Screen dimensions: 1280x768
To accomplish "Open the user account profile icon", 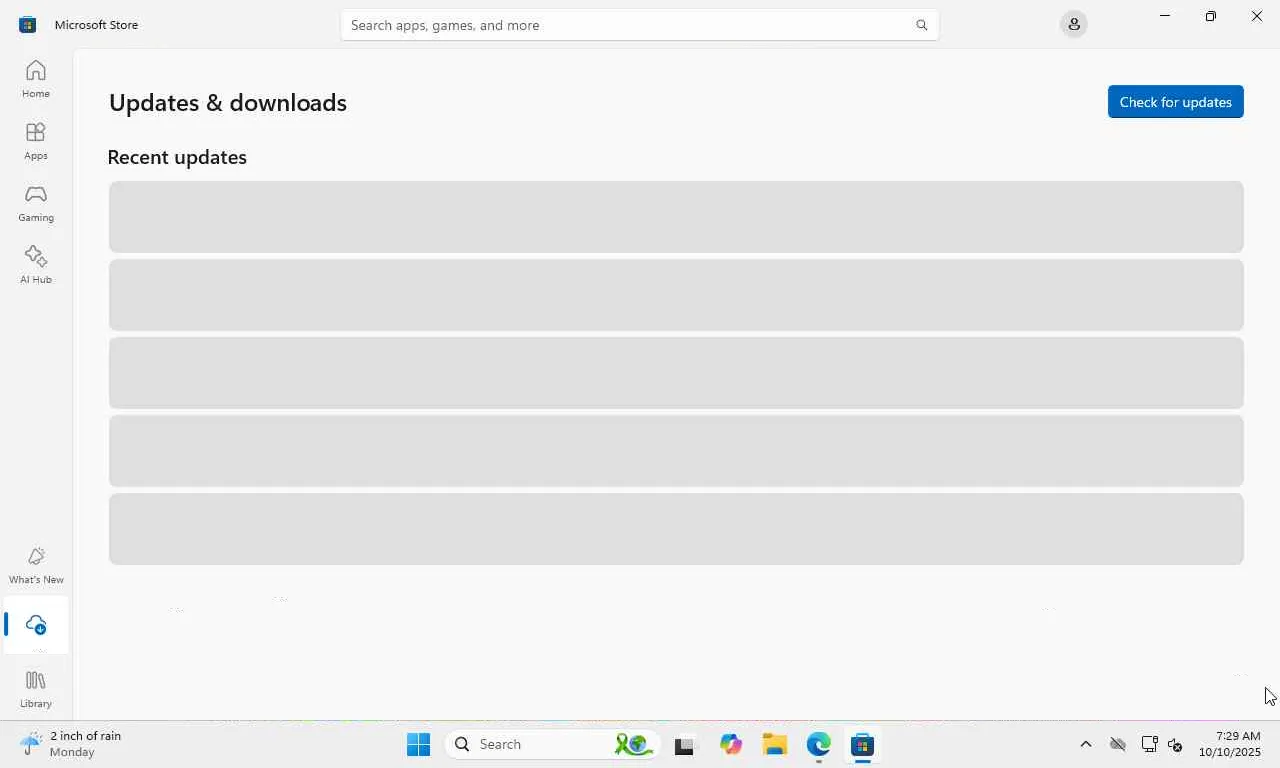I will pyautogui.click(x=1074, y=24).
